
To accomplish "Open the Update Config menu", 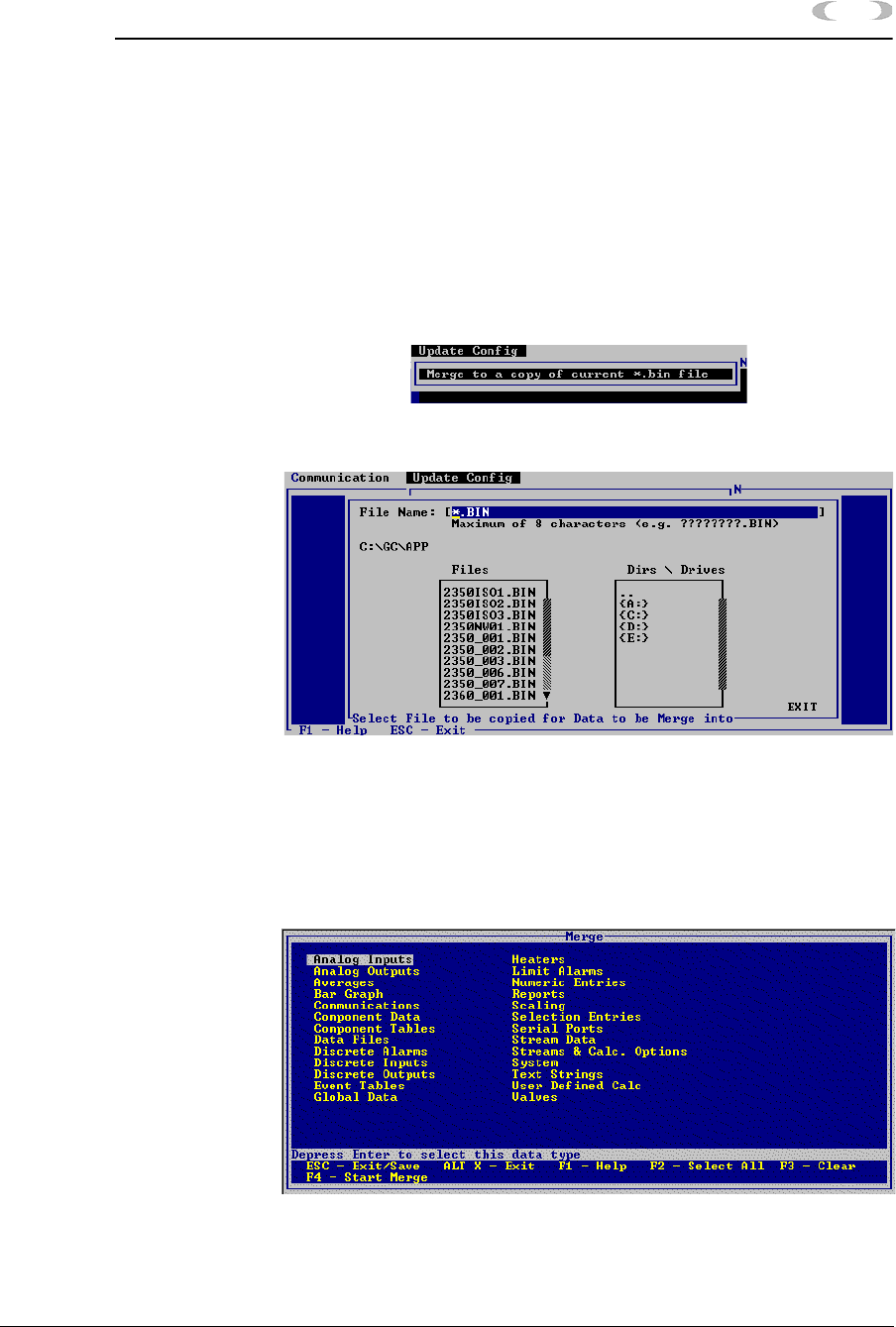I will coord(463,478).
